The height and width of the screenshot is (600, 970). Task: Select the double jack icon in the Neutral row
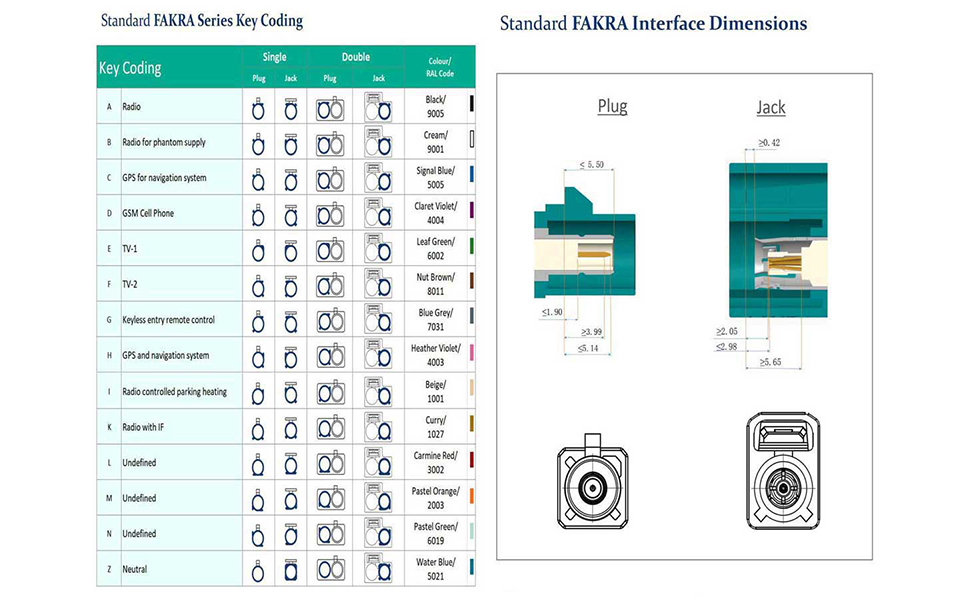pos(378,569)
